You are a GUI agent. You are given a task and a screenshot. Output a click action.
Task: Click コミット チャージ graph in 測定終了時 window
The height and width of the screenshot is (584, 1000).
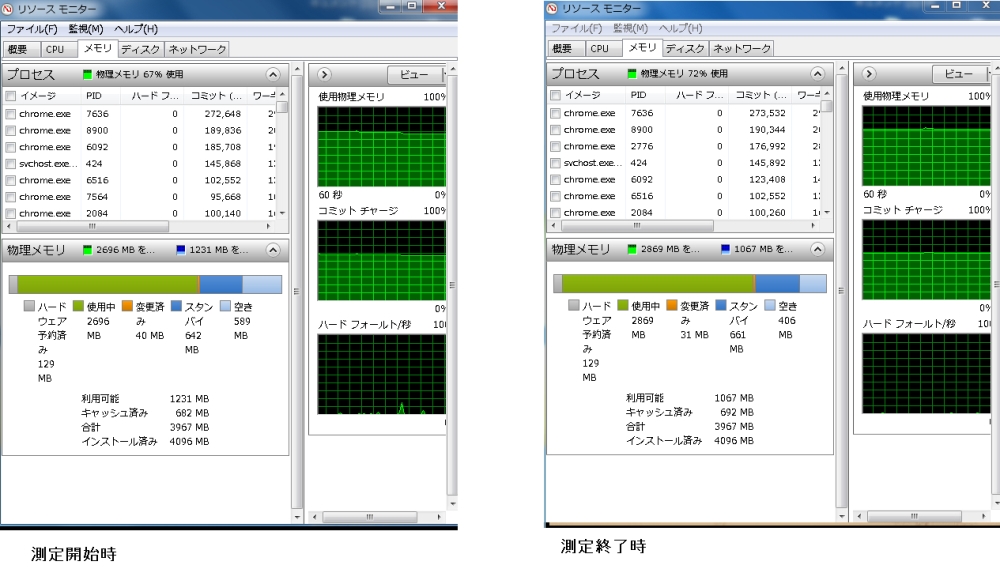(926, 259)
